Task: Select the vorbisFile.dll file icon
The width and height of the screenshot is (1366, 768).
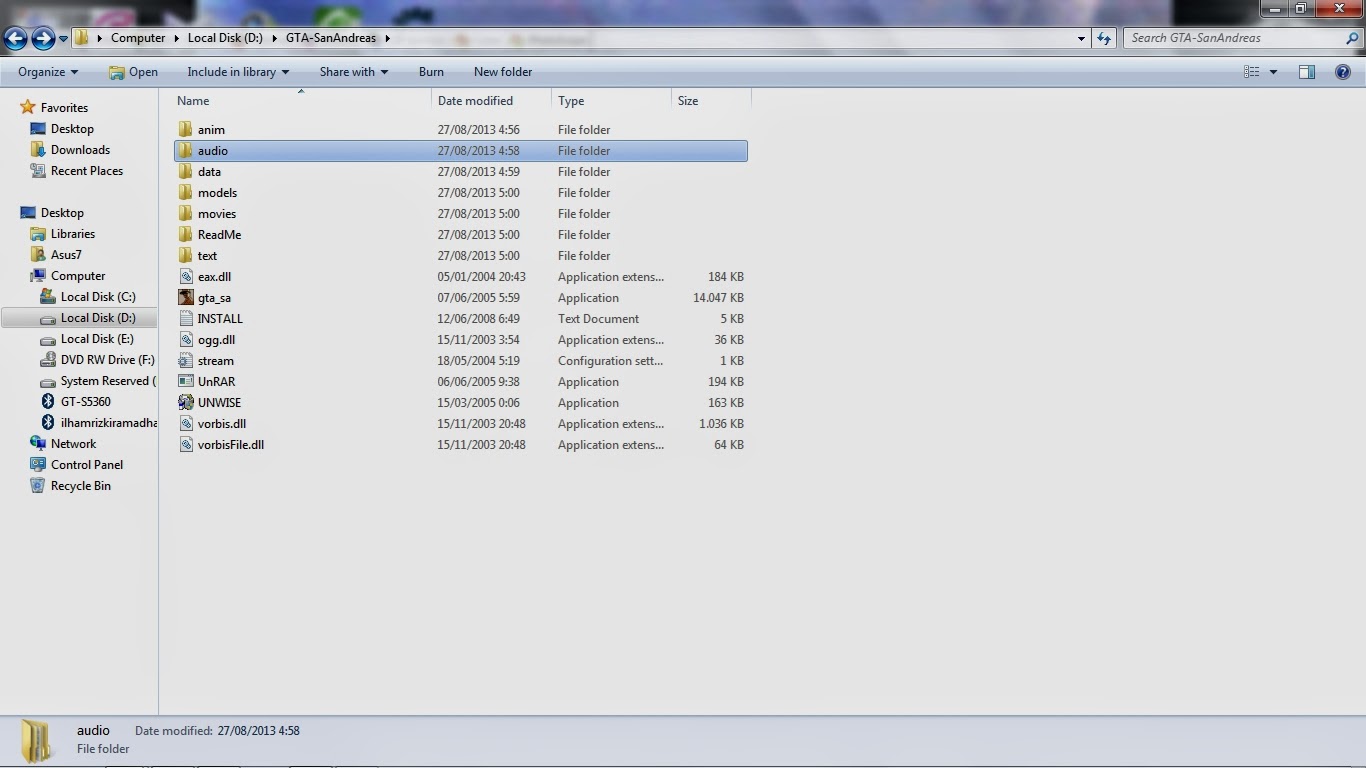Action: [186, 445]
